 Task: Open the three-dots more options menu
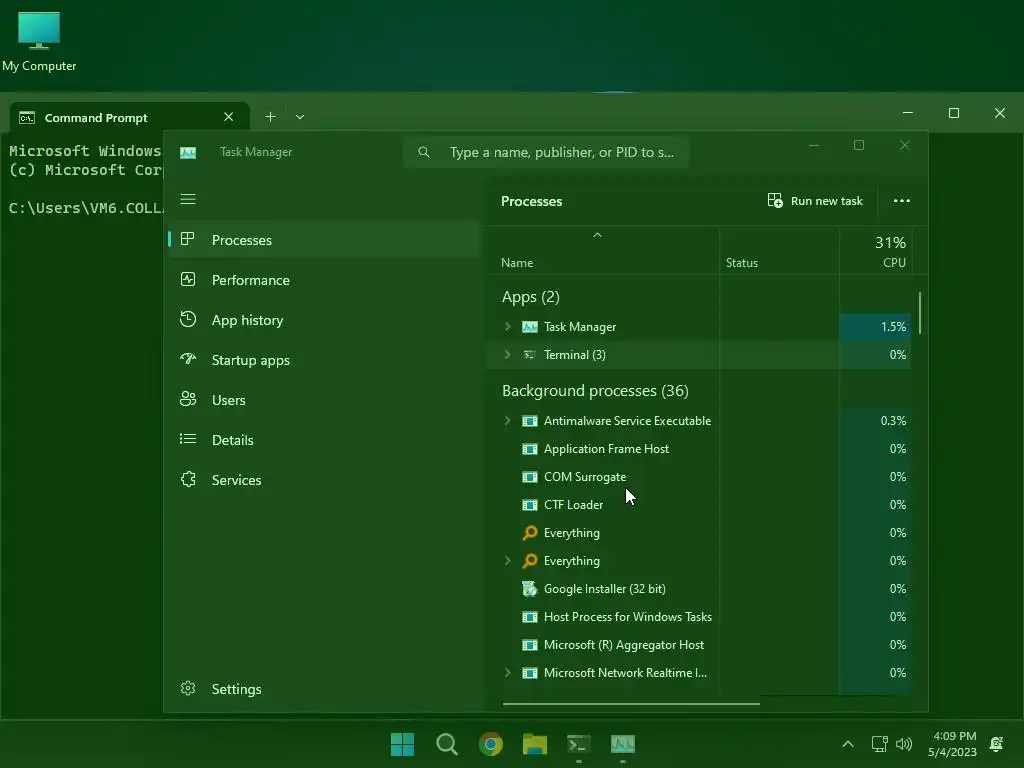tap(902, 200)
